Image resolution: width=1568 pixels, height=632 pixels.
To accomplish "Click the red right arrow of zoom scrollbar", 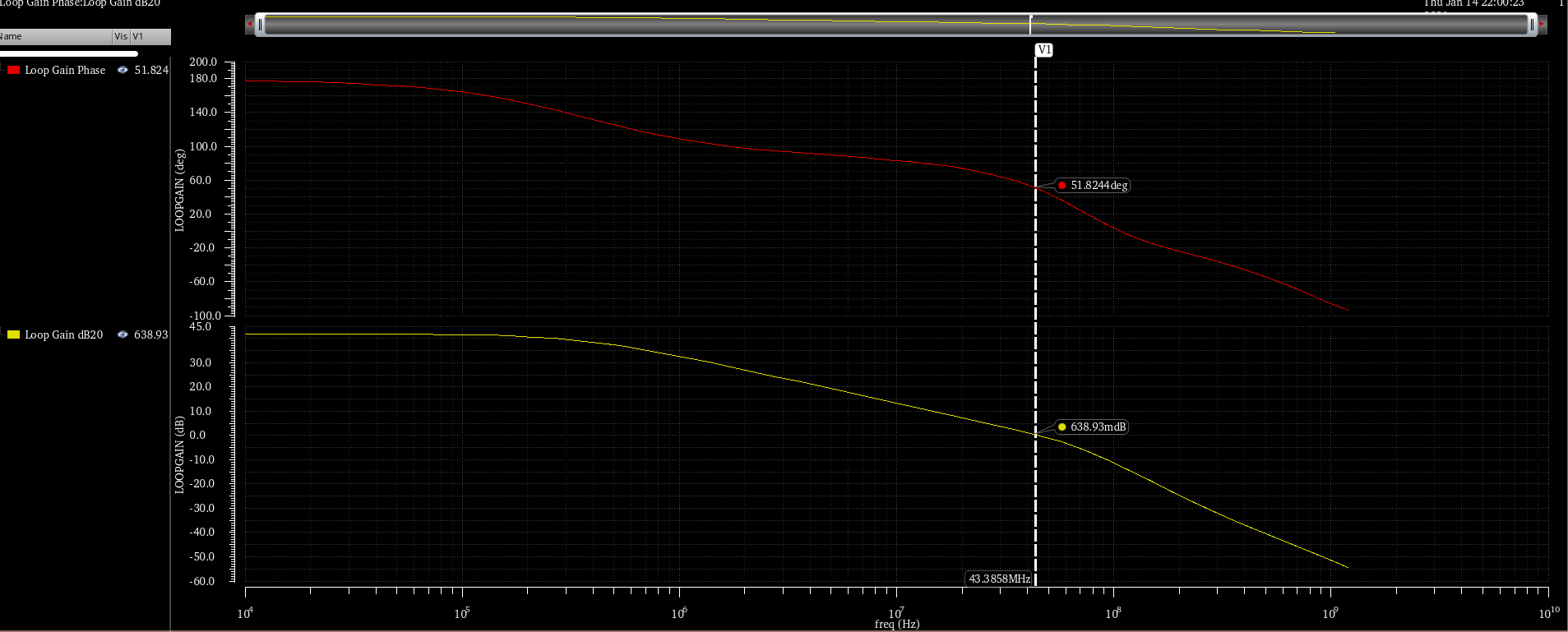I will [1543, 25].
